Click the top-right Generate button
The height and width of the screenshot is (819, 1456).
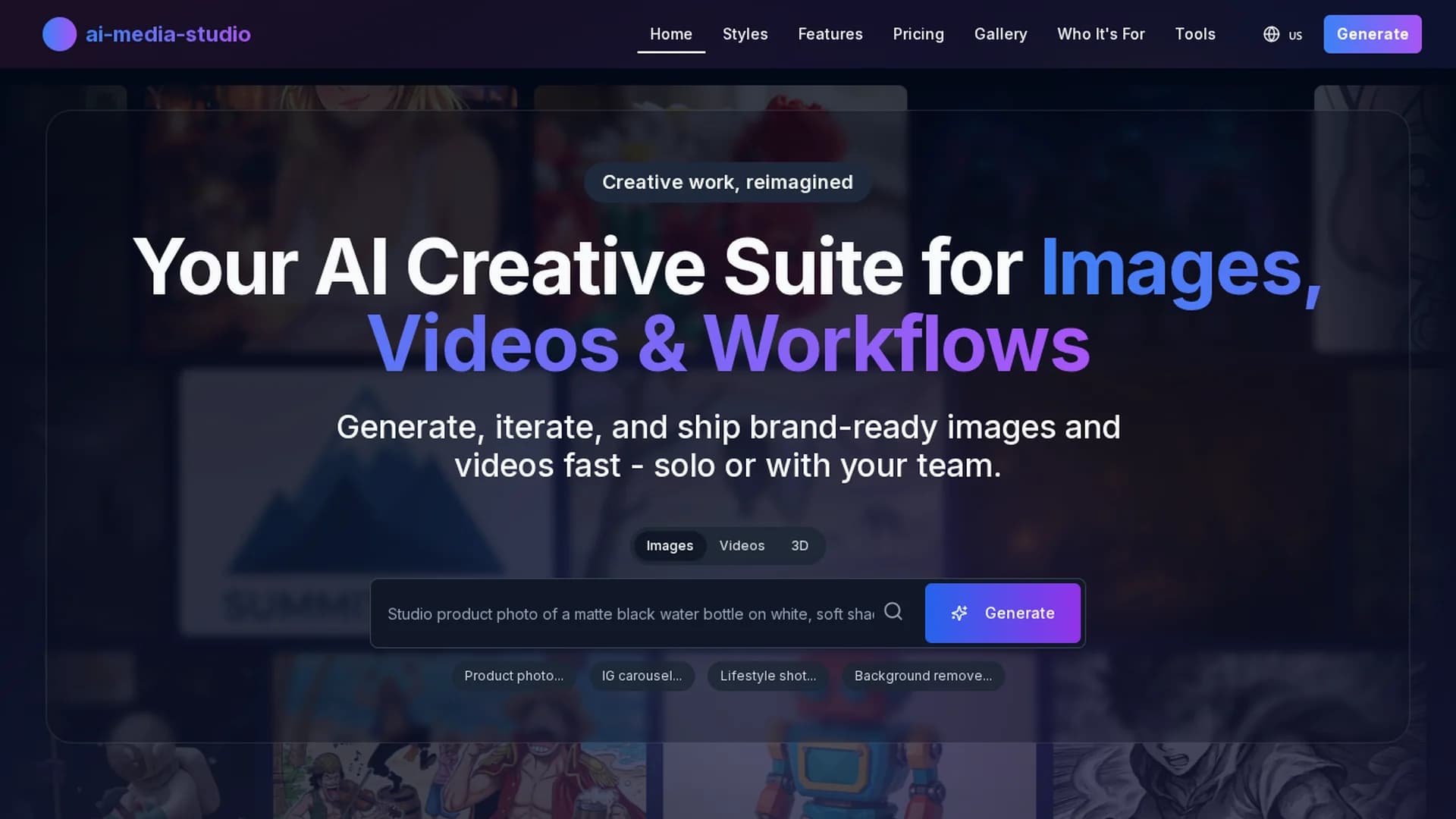pyautogui.click(x=1373, y=34)
